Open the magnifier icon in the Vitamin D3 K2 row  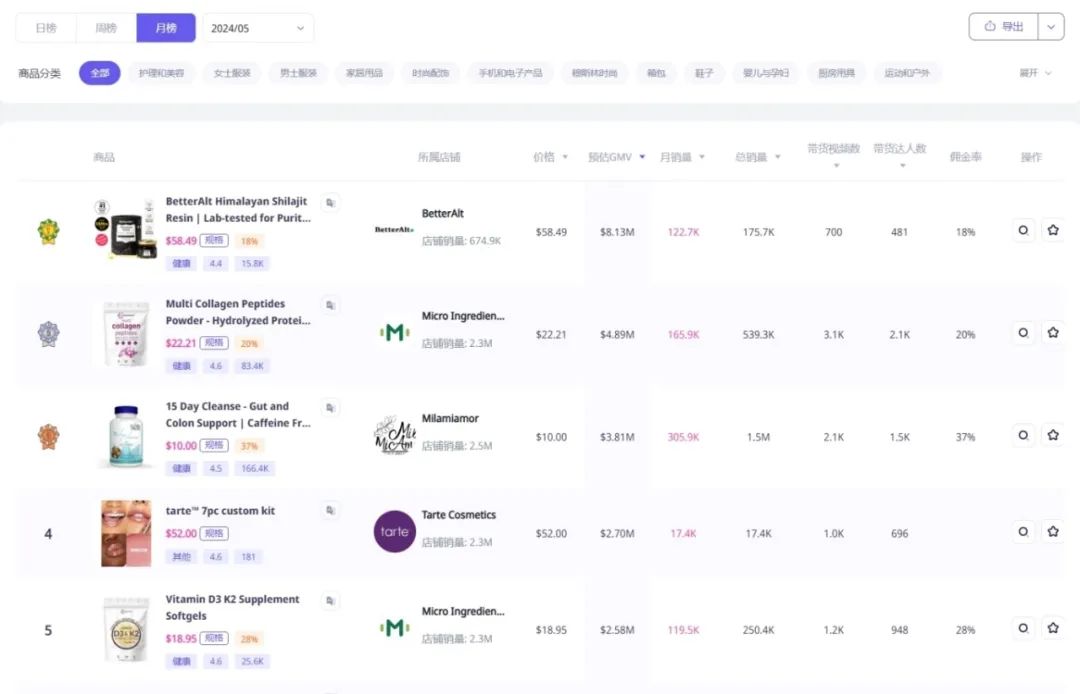[x=1024, y=628]
